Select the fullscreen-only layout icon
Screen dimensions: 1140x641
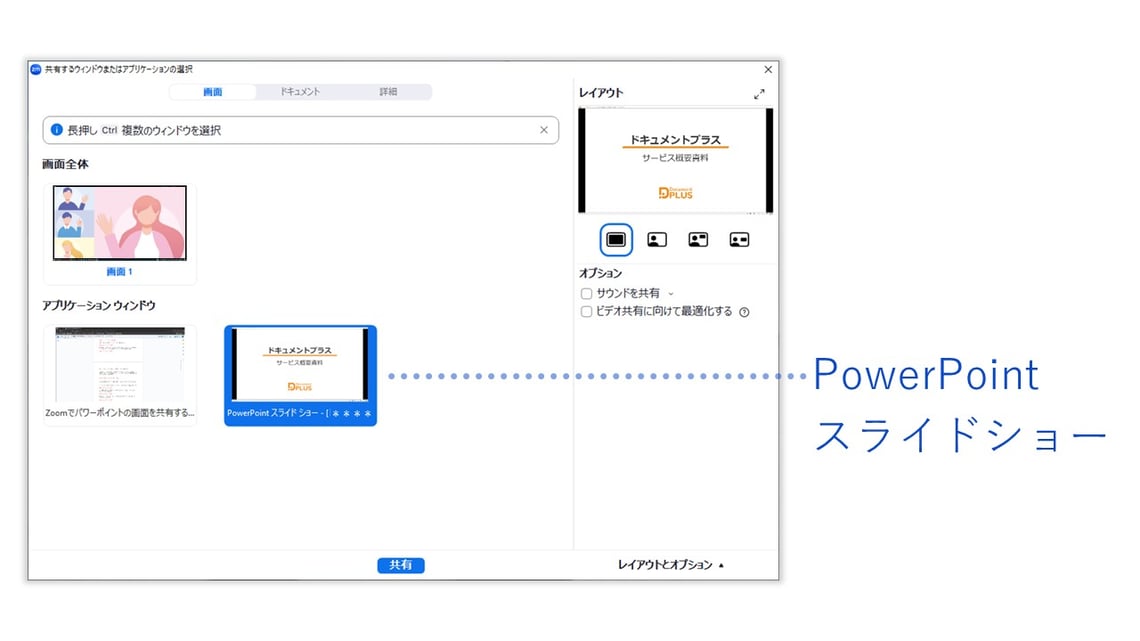tap(616, 239)
